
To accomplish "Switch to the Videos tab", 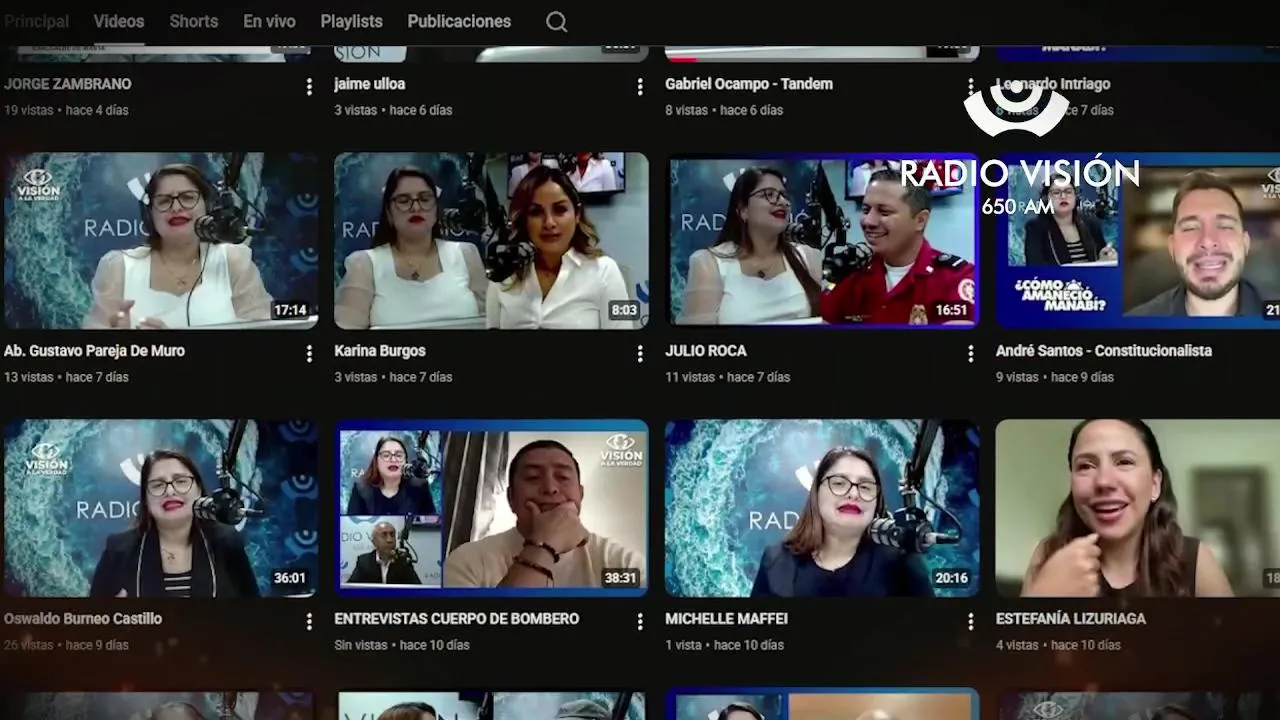I will pos(119,21).
